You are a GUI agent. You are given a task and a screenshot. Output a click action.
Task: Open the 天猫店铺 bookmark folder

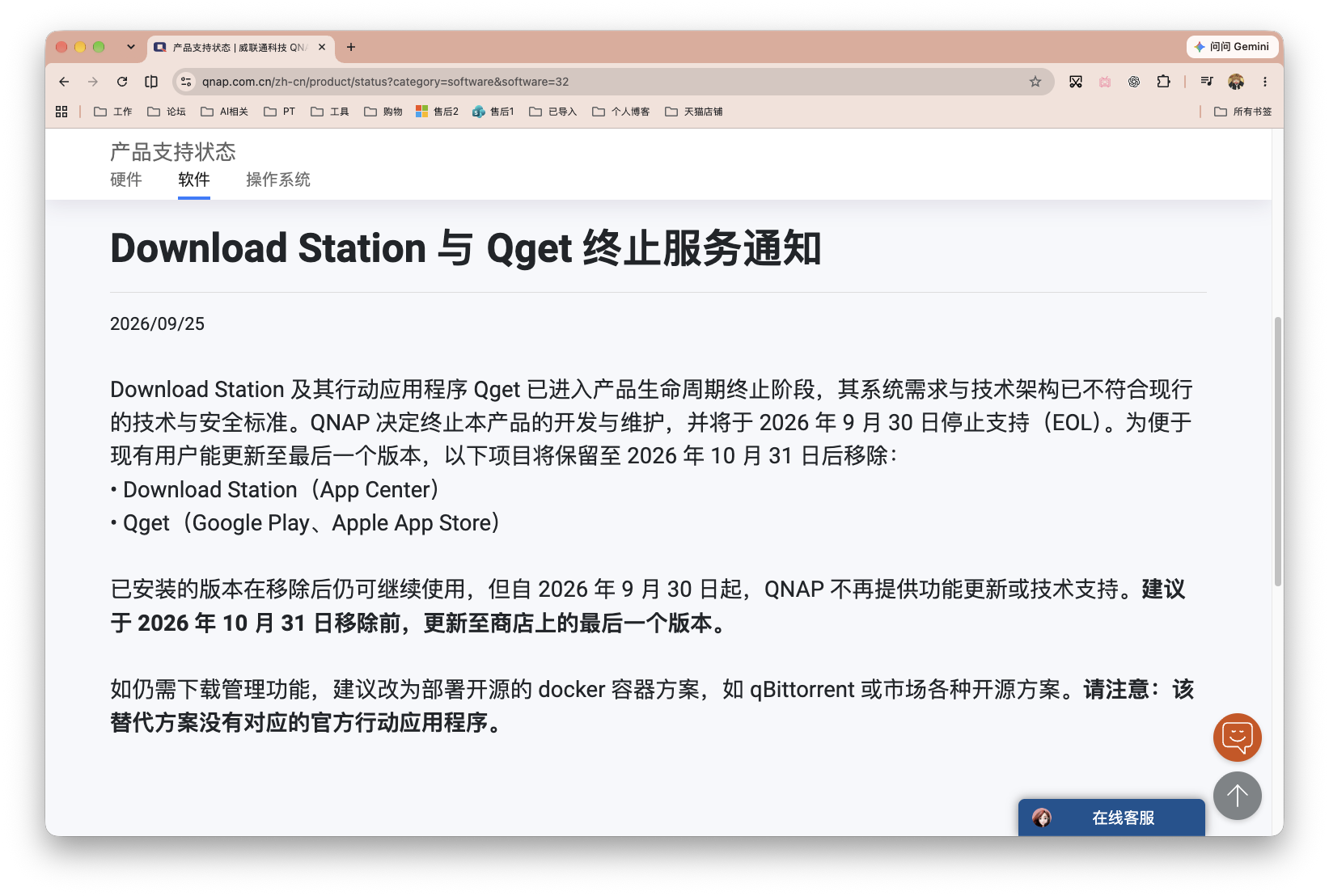(694, 112)
